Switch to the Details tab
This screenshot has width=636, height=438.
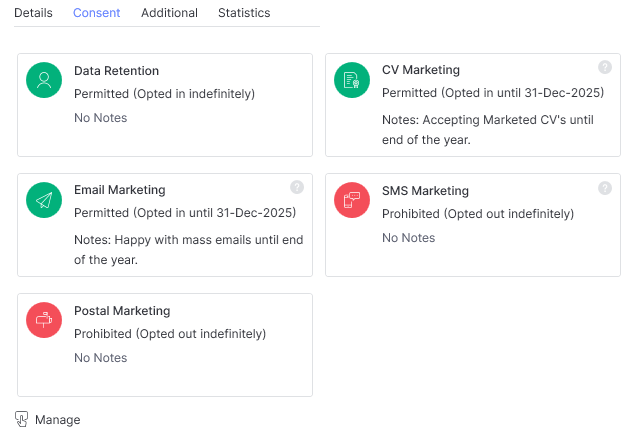point(33,13)
